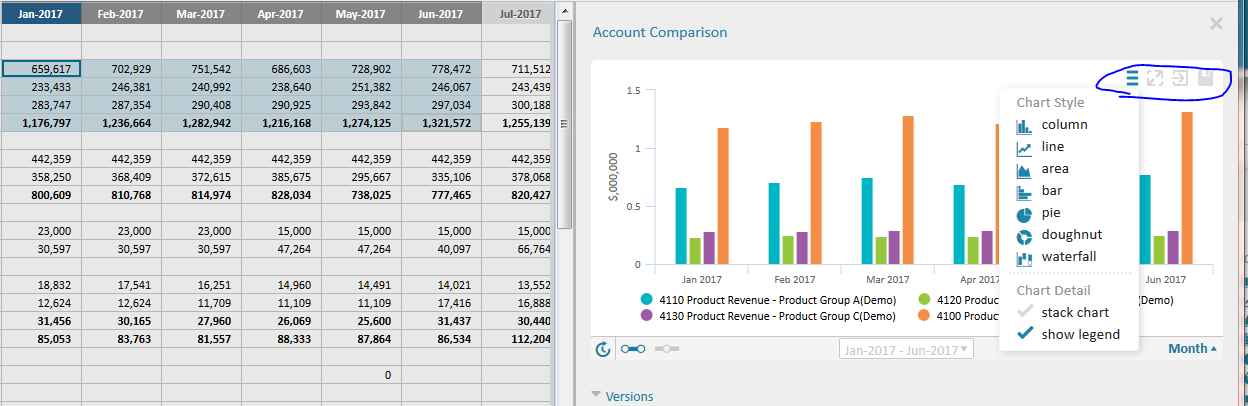Click the Jun-2017 column header
Screen dimensions: 1248x406
click(441, 14)
